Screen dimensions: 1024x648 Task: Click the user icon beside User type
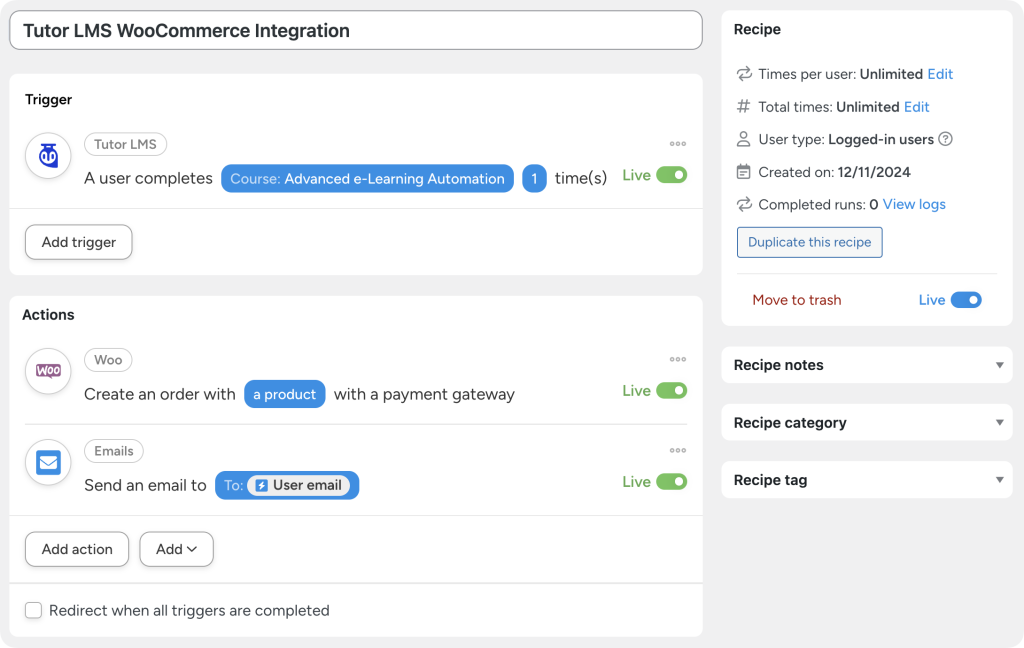[742, 140]
